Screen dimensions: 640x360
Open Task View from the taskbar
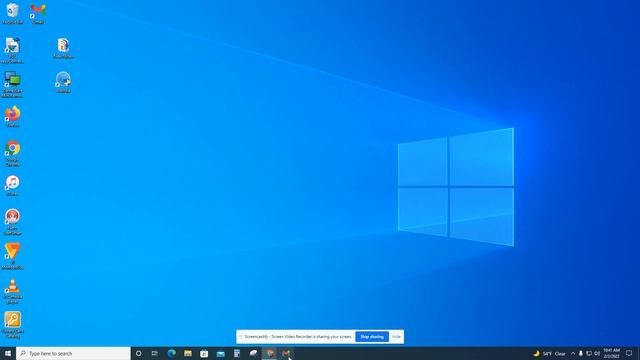pos(155,353)
